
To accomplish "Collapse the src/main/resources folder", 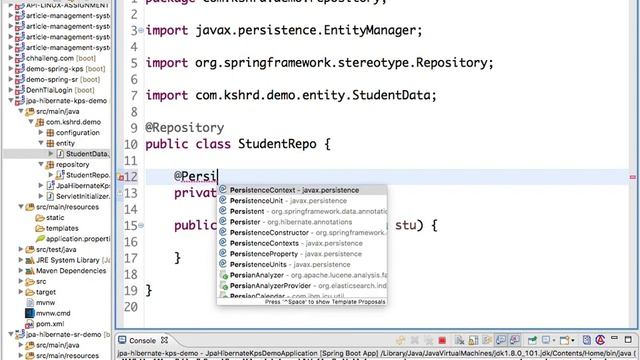I will coord(21,207).
